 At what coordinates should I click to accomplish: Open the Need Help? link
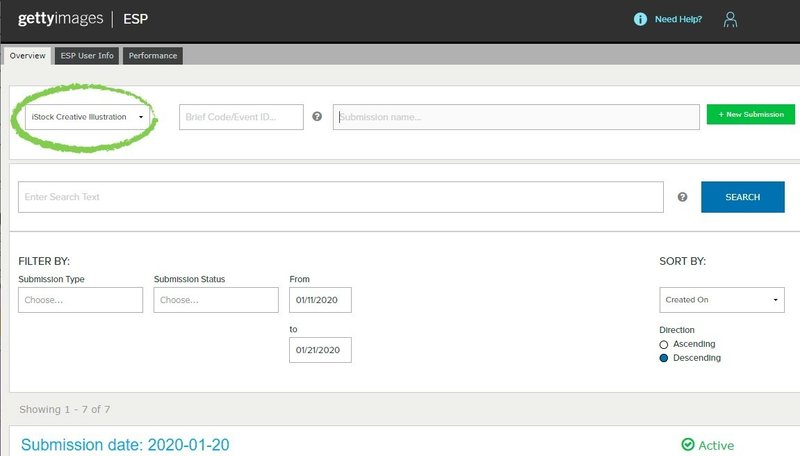tap(678, 19)
